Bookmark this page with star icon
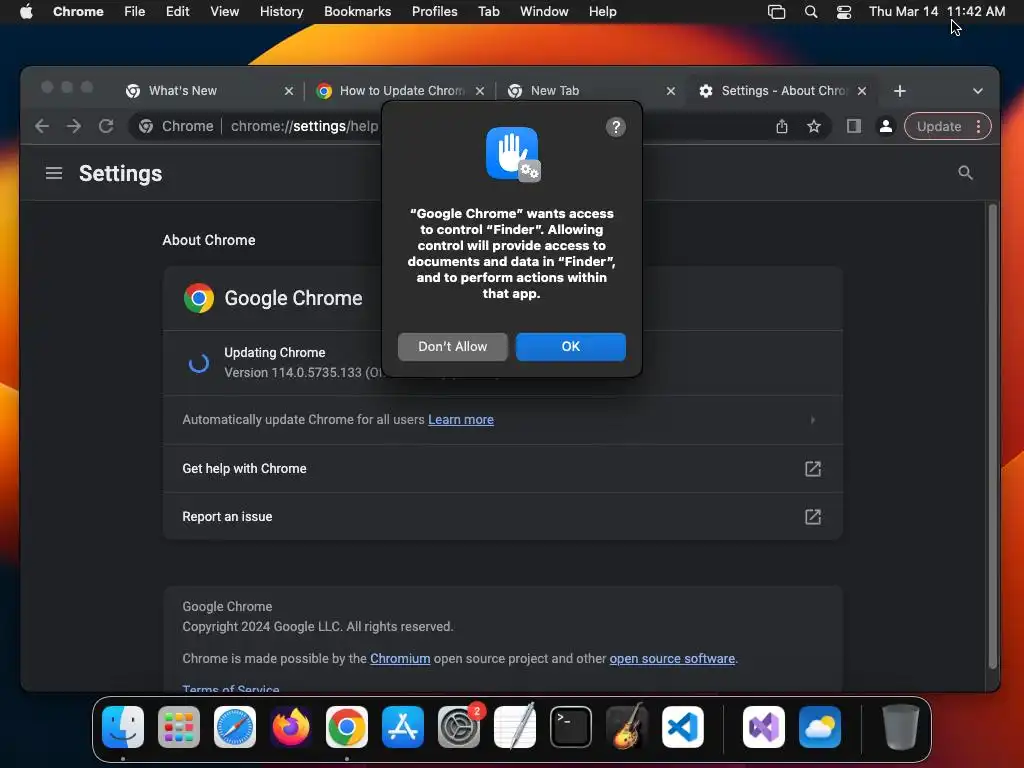 coord(814,126)
